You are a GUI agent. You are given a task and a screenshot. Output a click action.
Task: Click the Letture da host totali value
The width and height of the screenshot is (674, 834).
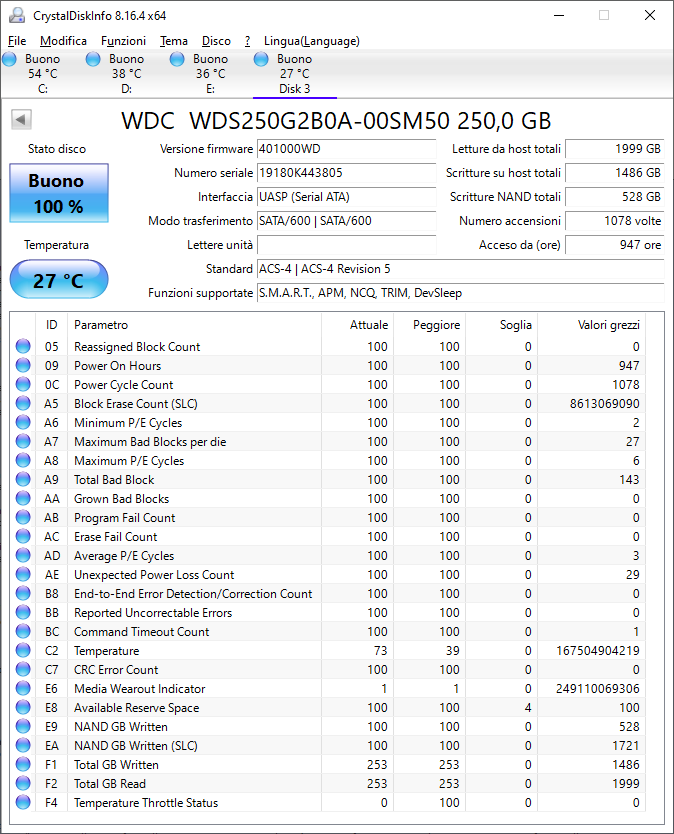(614, 149)
